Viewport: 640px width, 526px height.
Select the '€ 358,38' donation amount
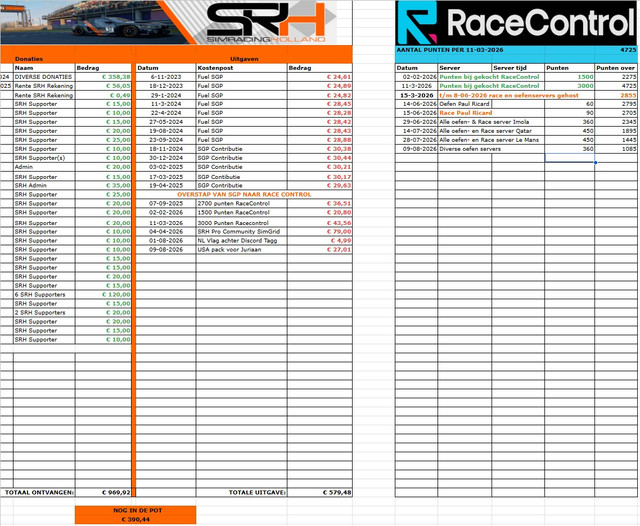pyautogui.click(x=103, y=77)
